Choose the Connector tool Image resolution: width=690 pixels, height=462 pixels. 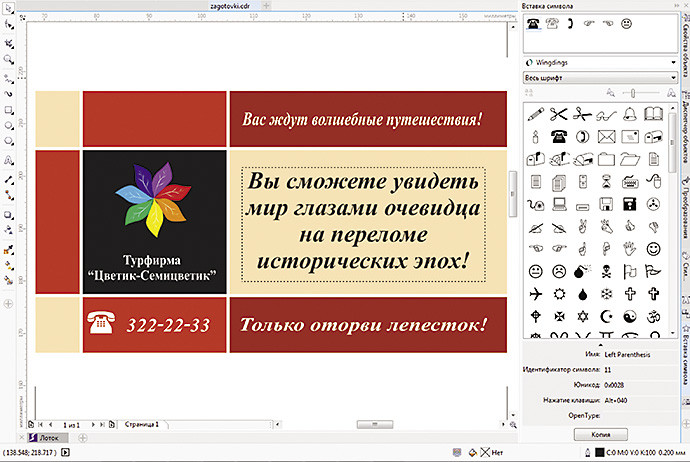click(8, 195)
